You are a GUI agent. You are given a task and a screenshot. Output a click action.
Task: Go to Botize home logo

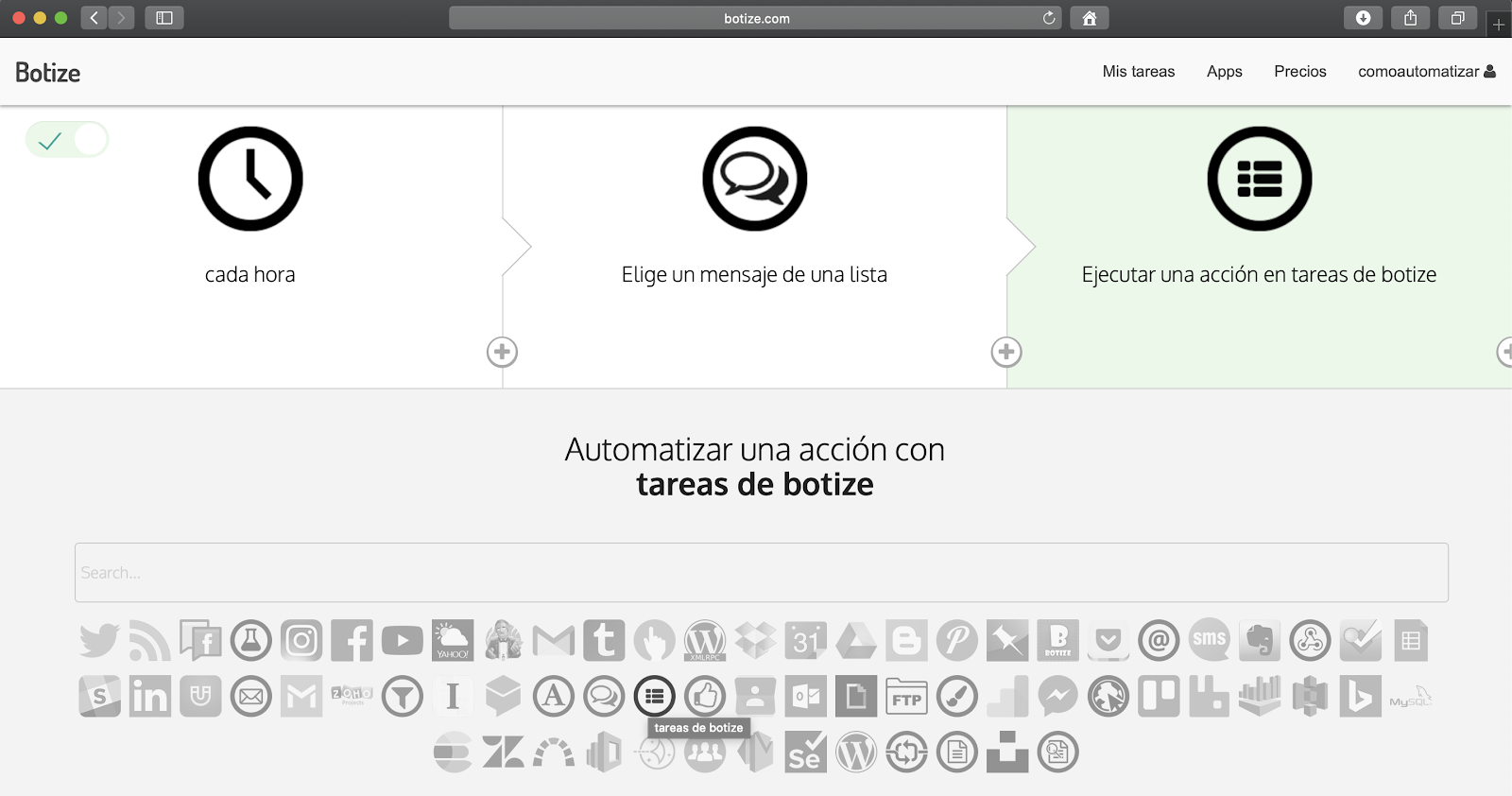pos(47,73)
